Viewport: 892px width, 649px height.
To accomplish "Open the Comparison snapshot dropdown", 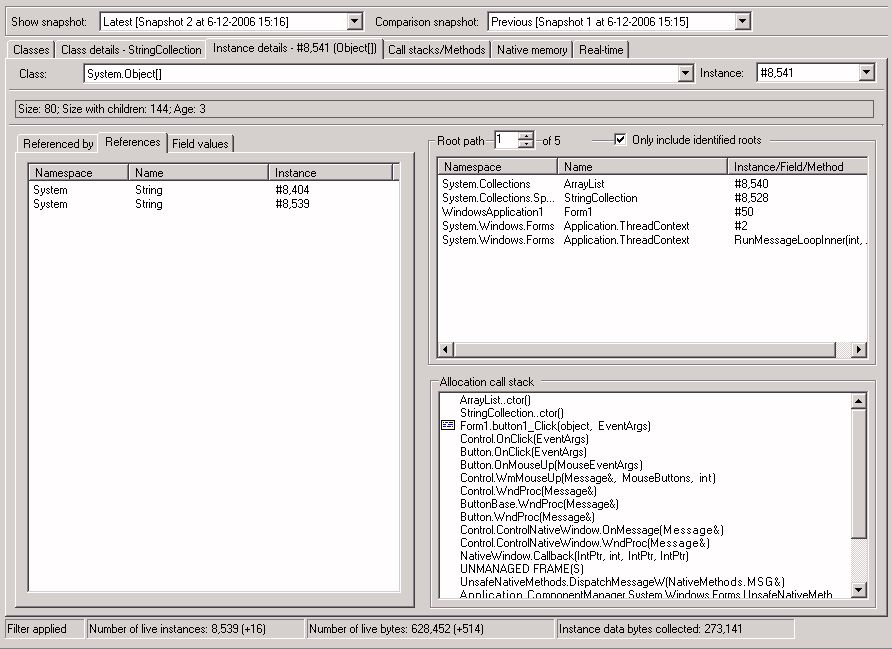I will (742, 21).
